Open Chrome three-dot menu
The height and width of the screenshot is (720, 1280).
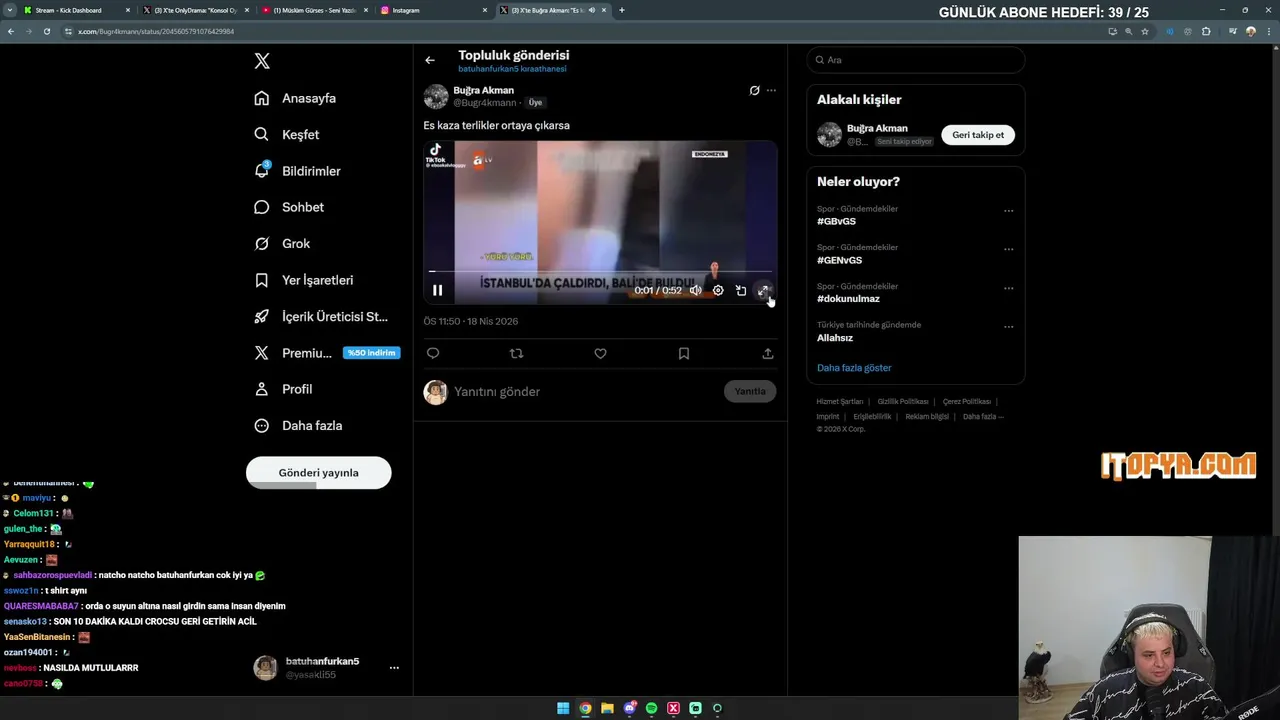click(1268, 31)
